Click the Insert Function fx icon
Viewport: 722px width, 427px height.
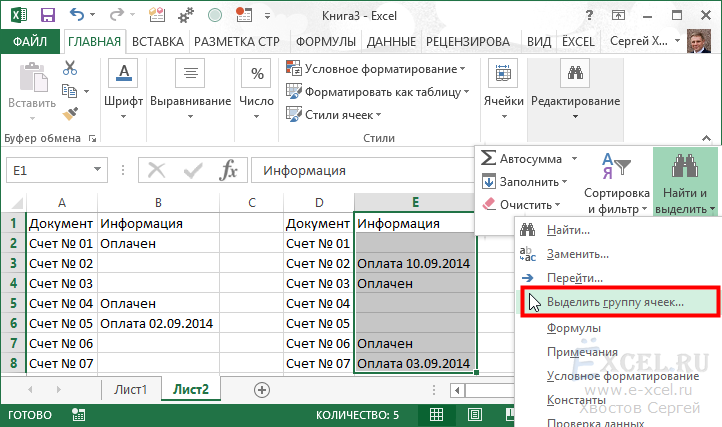click(228, 170)
